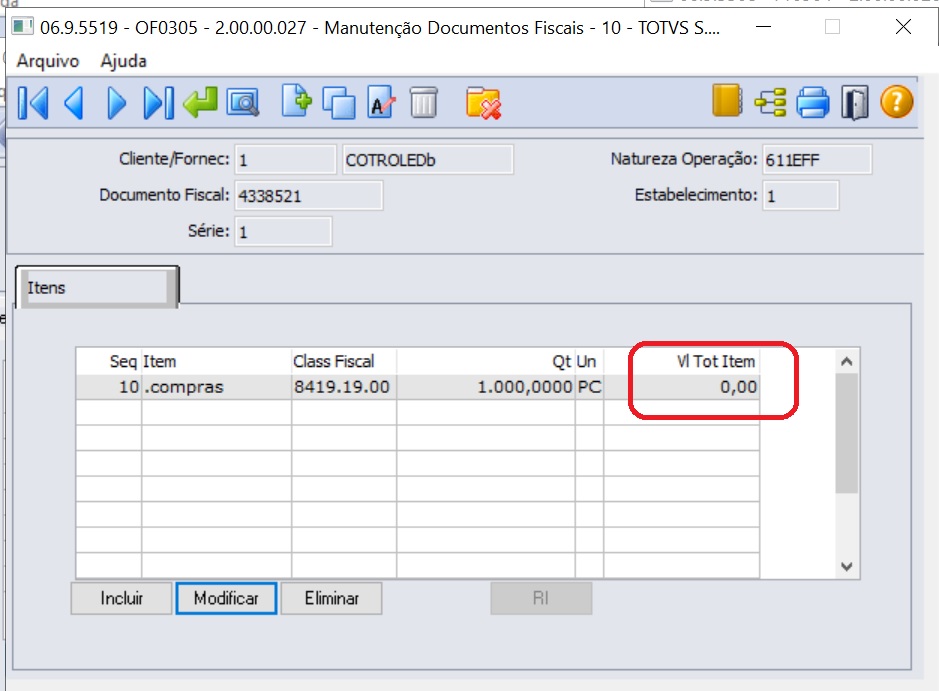The image size is (939, 691).
Task: Click the Estabelecimento field
Action: point(801,196)
